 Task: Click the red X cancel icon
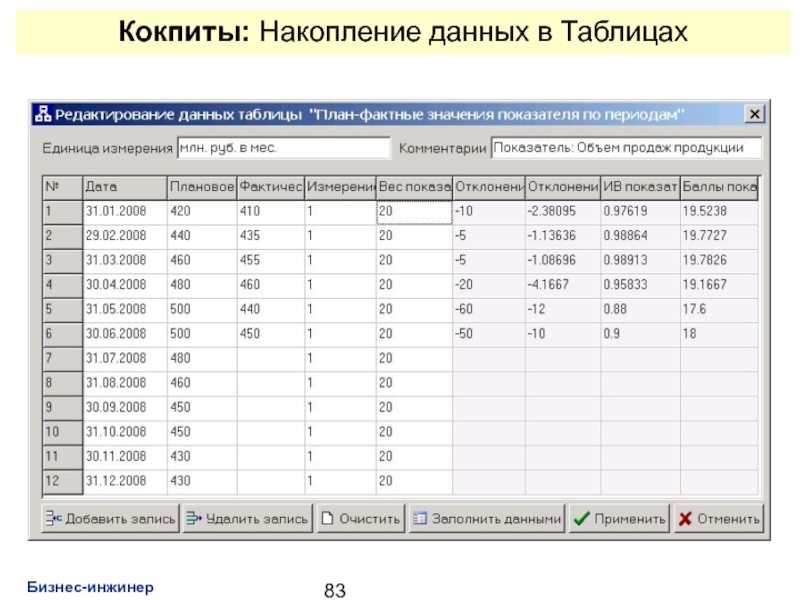point(685,519)
